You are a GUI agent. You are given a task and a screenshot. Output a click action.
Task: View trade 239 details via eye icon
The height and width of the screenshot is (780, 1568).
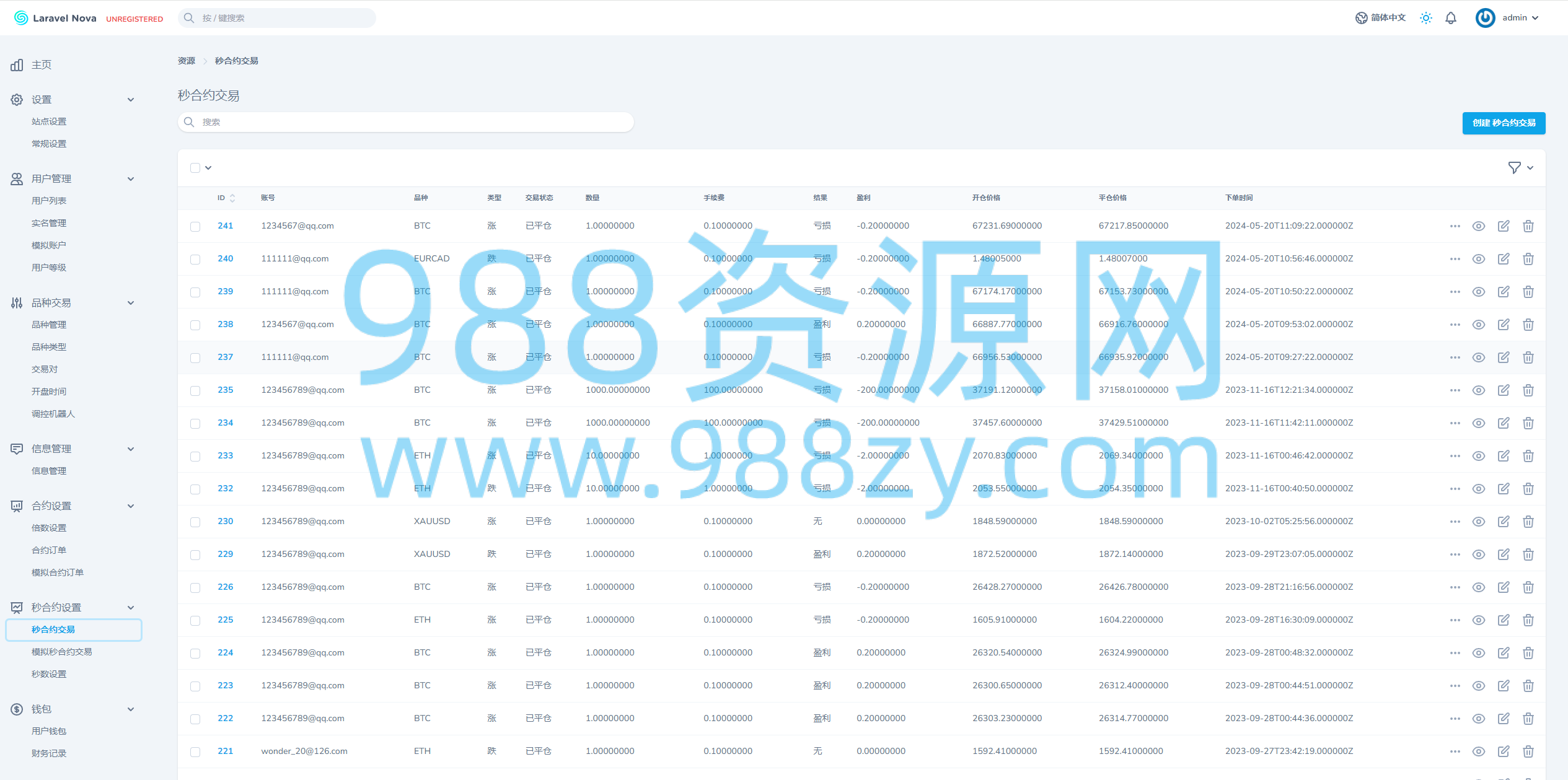pos(1478,292)
